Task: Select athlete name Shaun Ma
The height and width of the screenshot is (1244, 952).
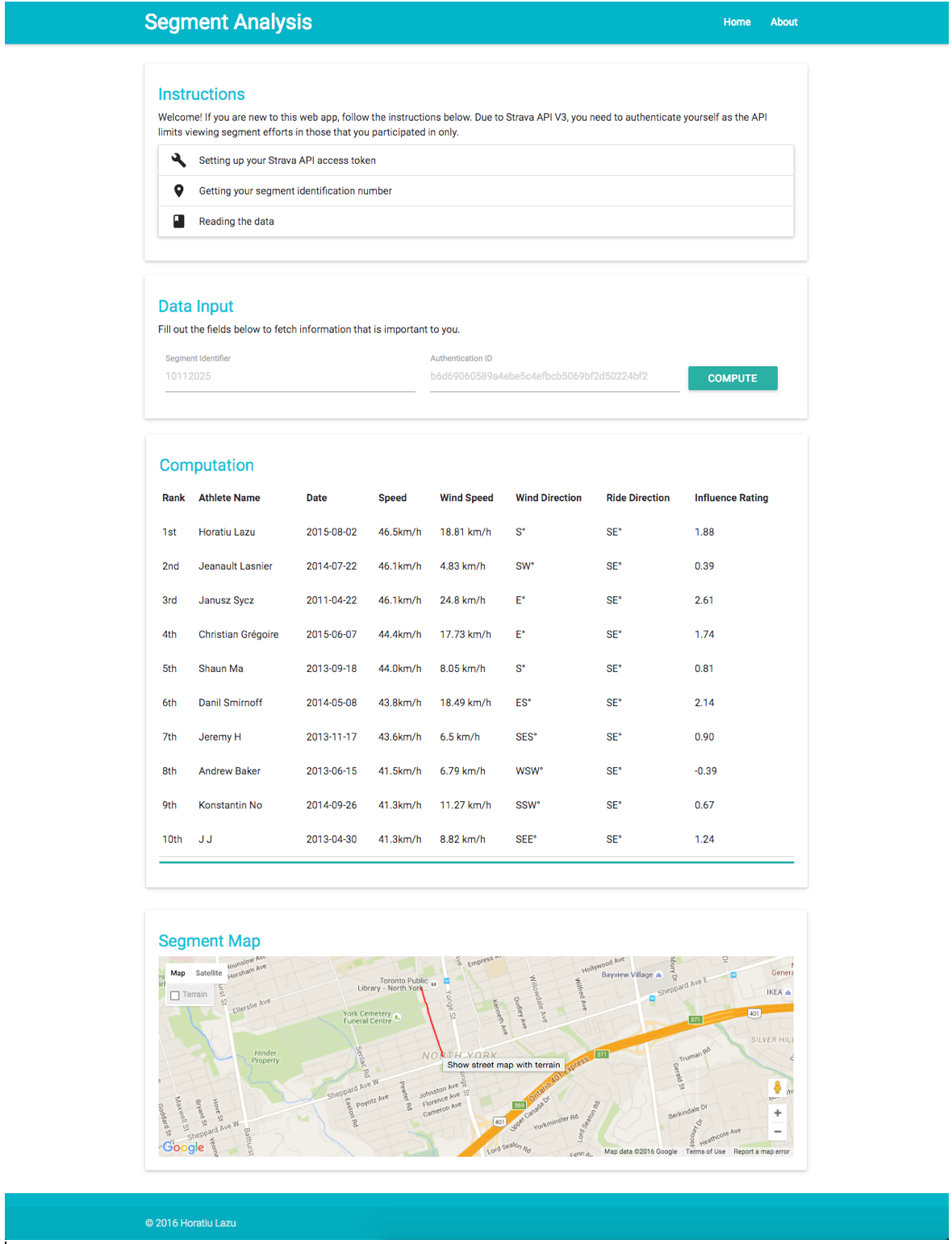Action: click(x=221, y=669)
